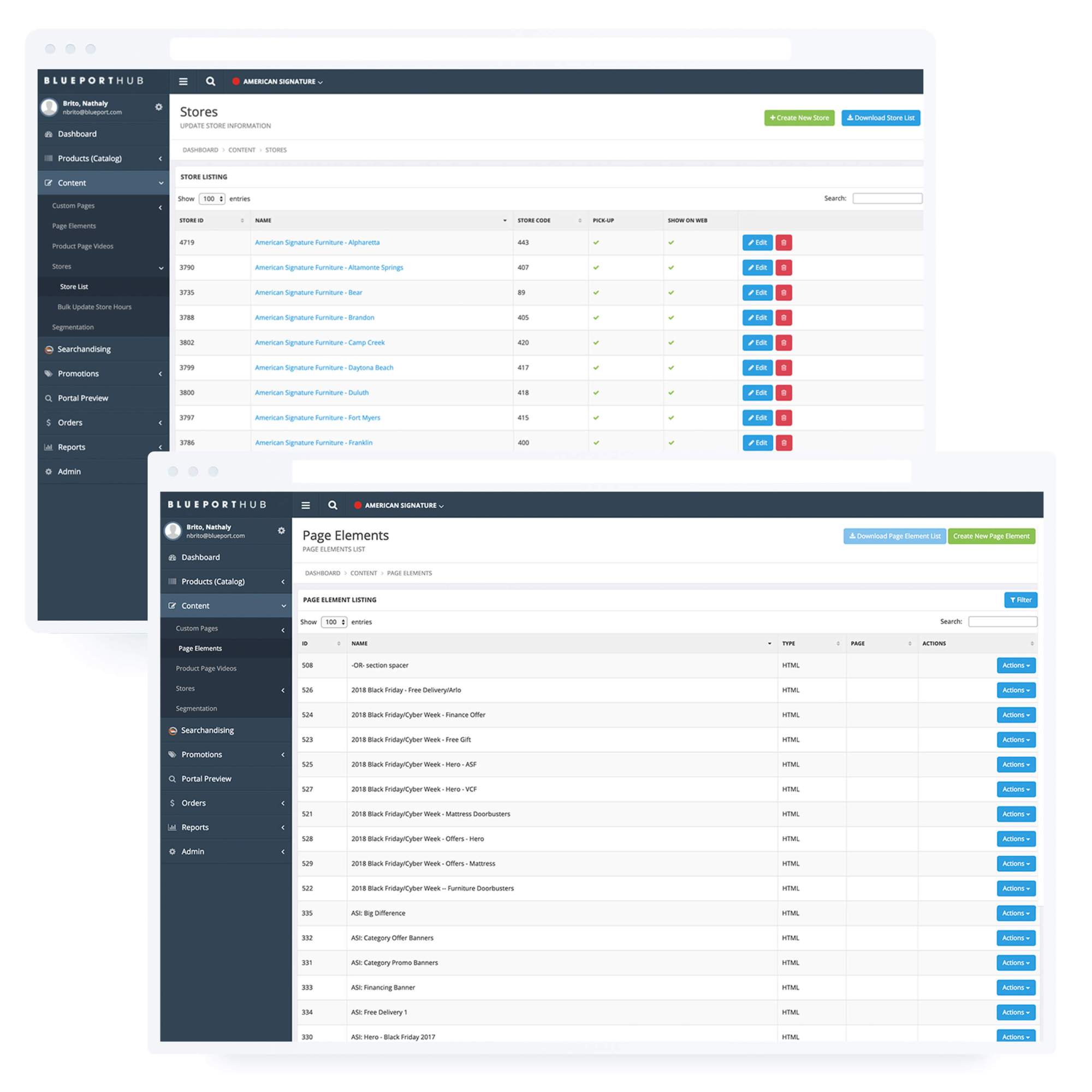Click Create New Store button
1092x1092 pixels.
click(x=799, y=117)
